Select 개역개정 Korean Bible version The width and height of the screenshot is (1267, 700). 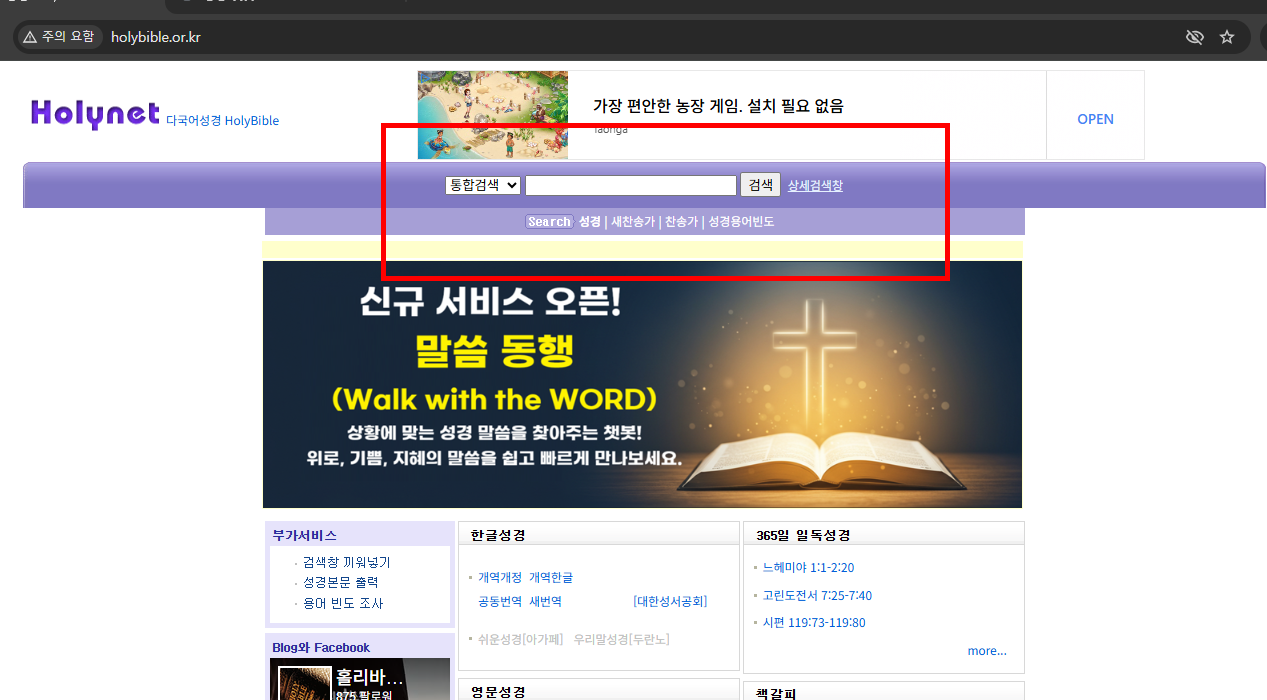tap(497, 577)
